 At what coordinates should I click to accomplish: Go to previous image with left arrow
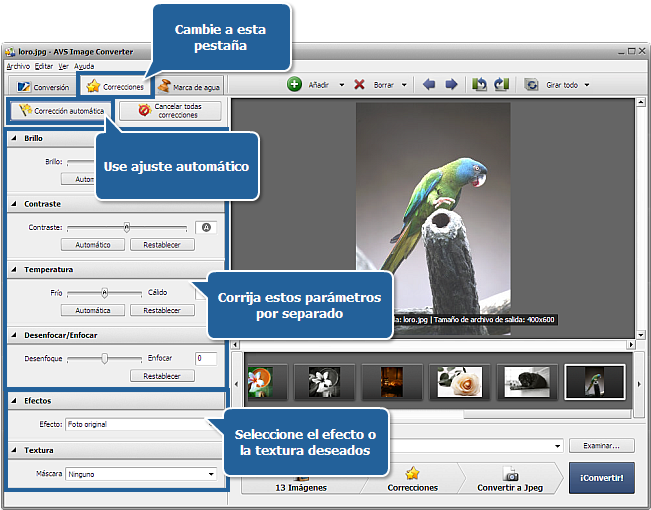click(429, 85)
